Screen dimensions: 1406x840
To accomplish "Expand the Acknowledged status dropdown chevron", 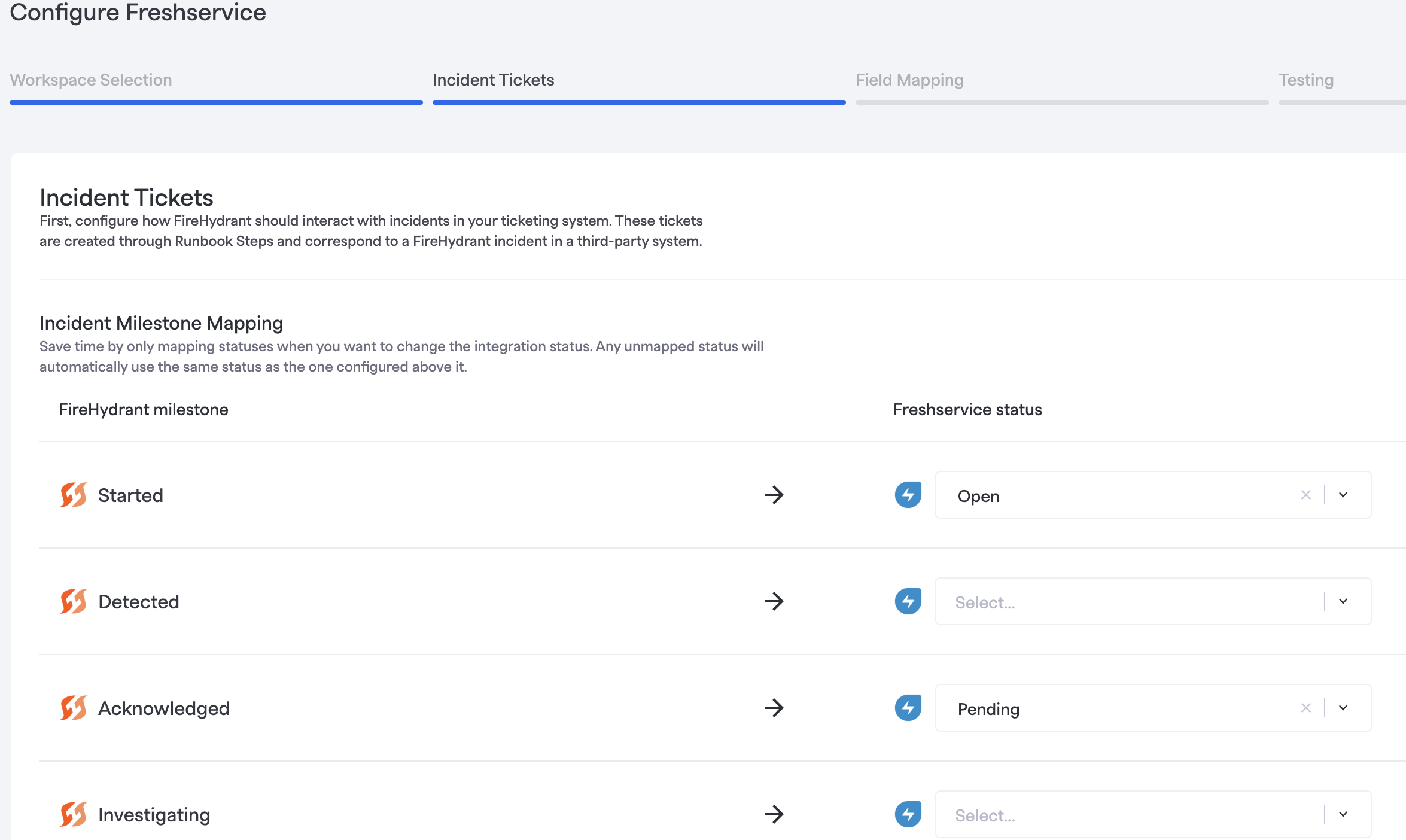I will point(1343,708).
